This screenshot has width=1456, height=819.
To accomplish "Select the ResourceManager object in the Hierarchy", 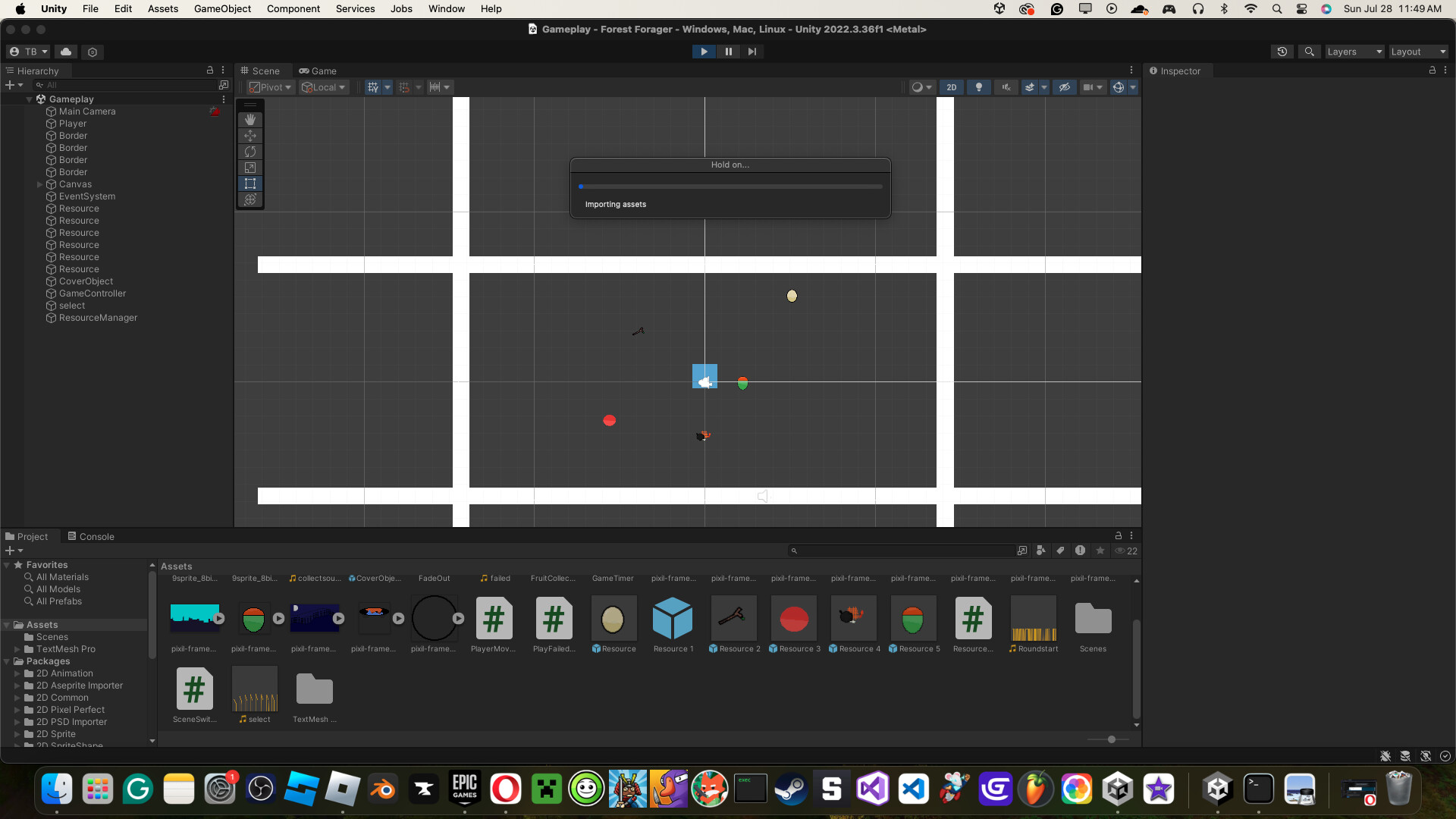I will click(99, 318).
